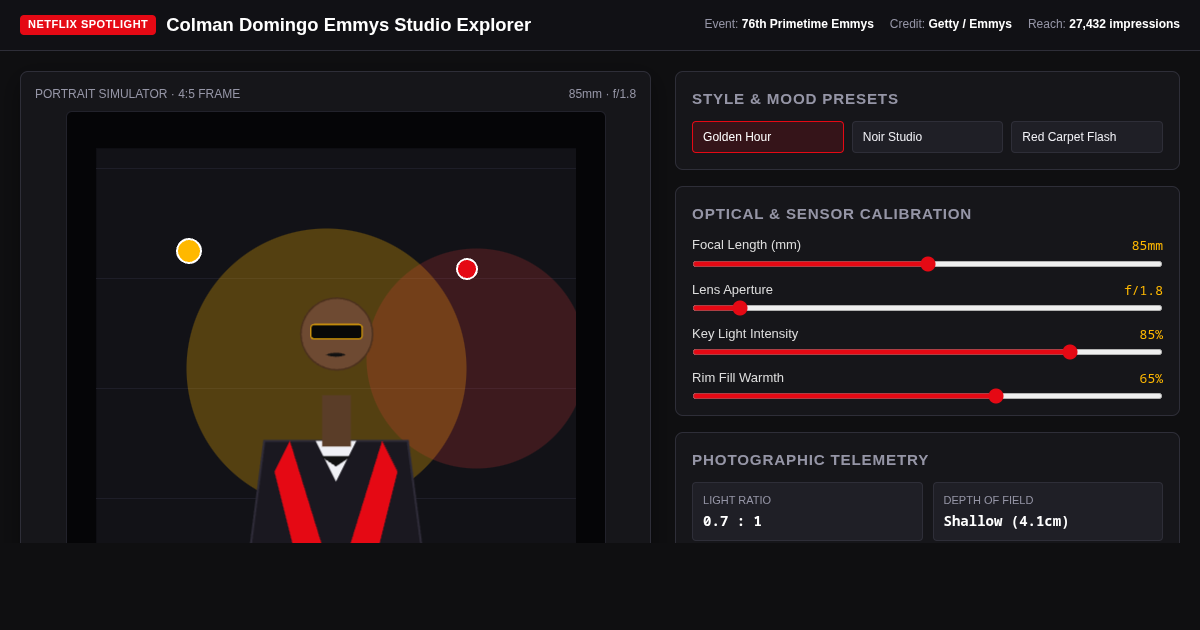Click the 'Getty / Emmys' credit text
Viewport: 1200px width, 630px height.
[x=970, y=24]
